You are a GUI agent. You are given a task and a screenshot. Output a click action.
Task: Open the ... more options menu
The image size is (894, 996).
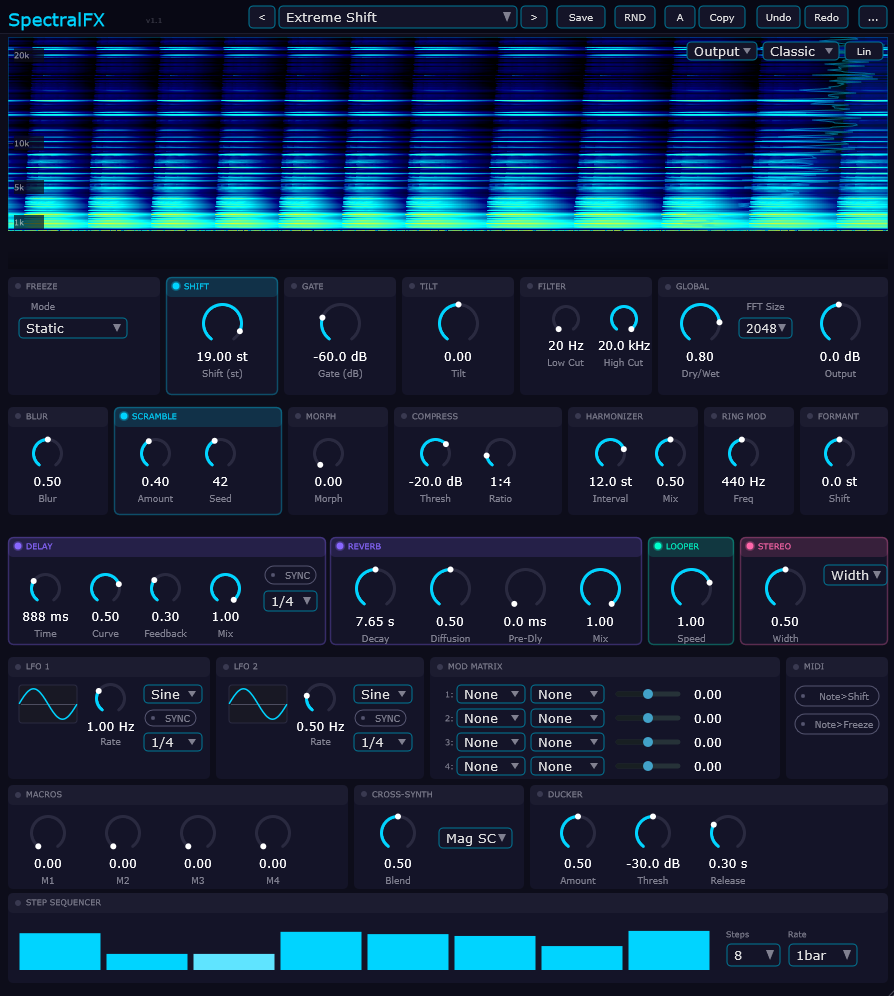click(872, 17)
